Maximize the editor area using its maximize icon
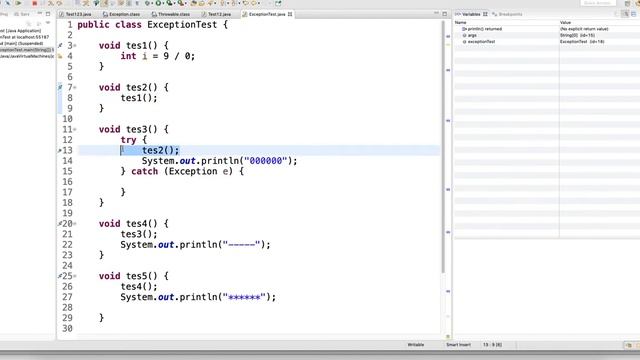The image size is (640, 360). pyautogui.click(x=444, y=14)
